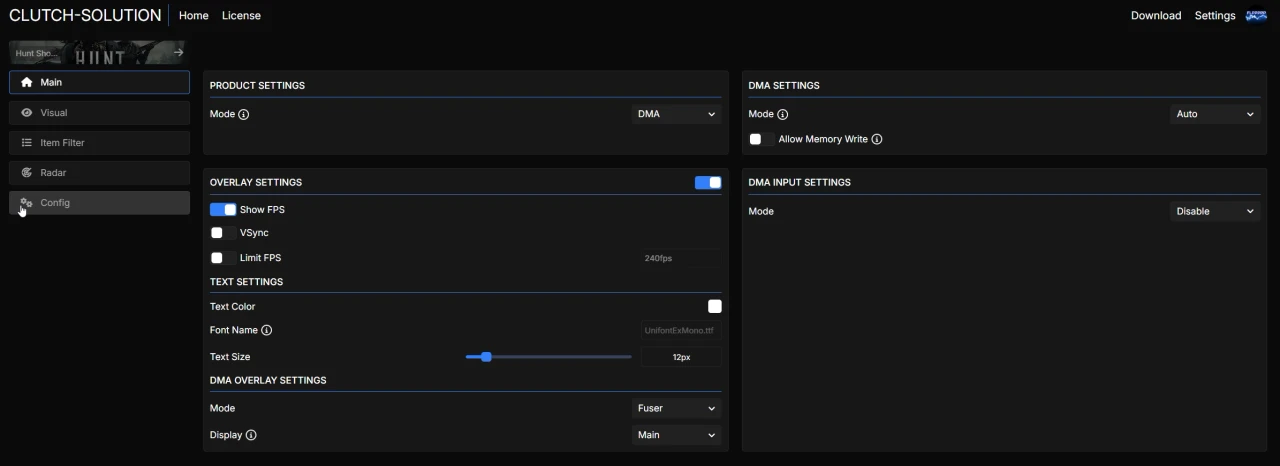Open the Visual section in the sidebar
The width and height of the screenshot is (1280, 466).
tap(99, 113)
